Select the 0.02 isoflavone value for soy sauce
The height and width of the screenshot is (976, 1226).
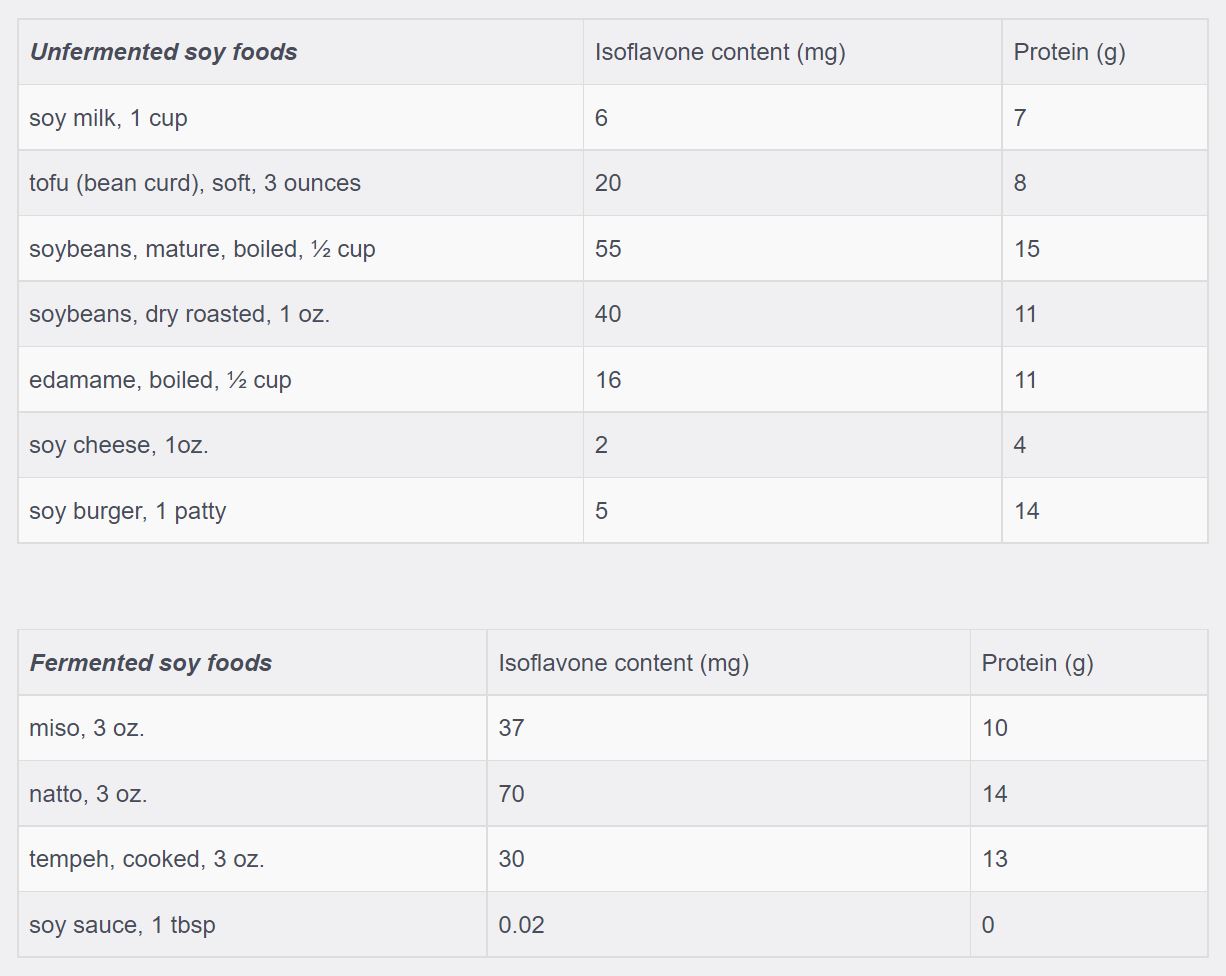[522, 925]
